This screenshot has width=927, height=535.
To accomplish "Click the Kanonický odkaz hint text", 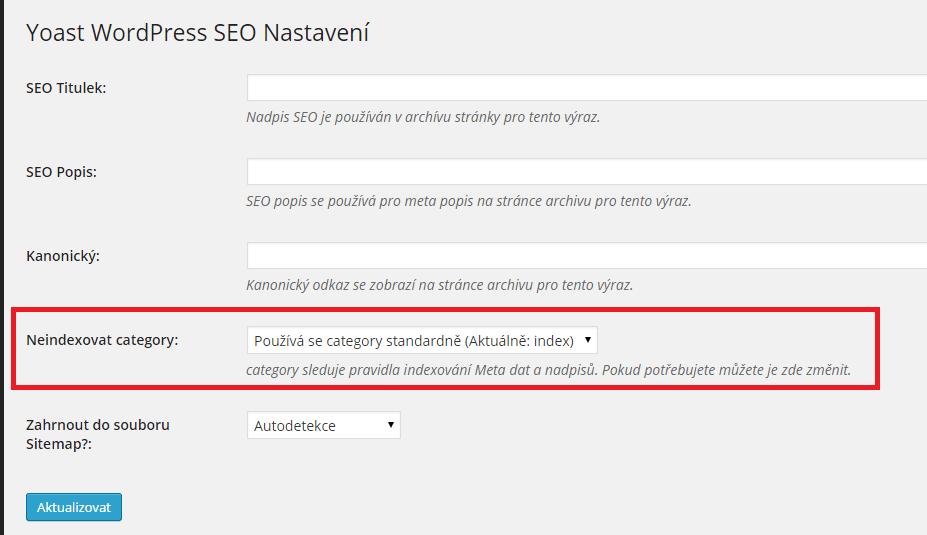I will pos(439,285).
